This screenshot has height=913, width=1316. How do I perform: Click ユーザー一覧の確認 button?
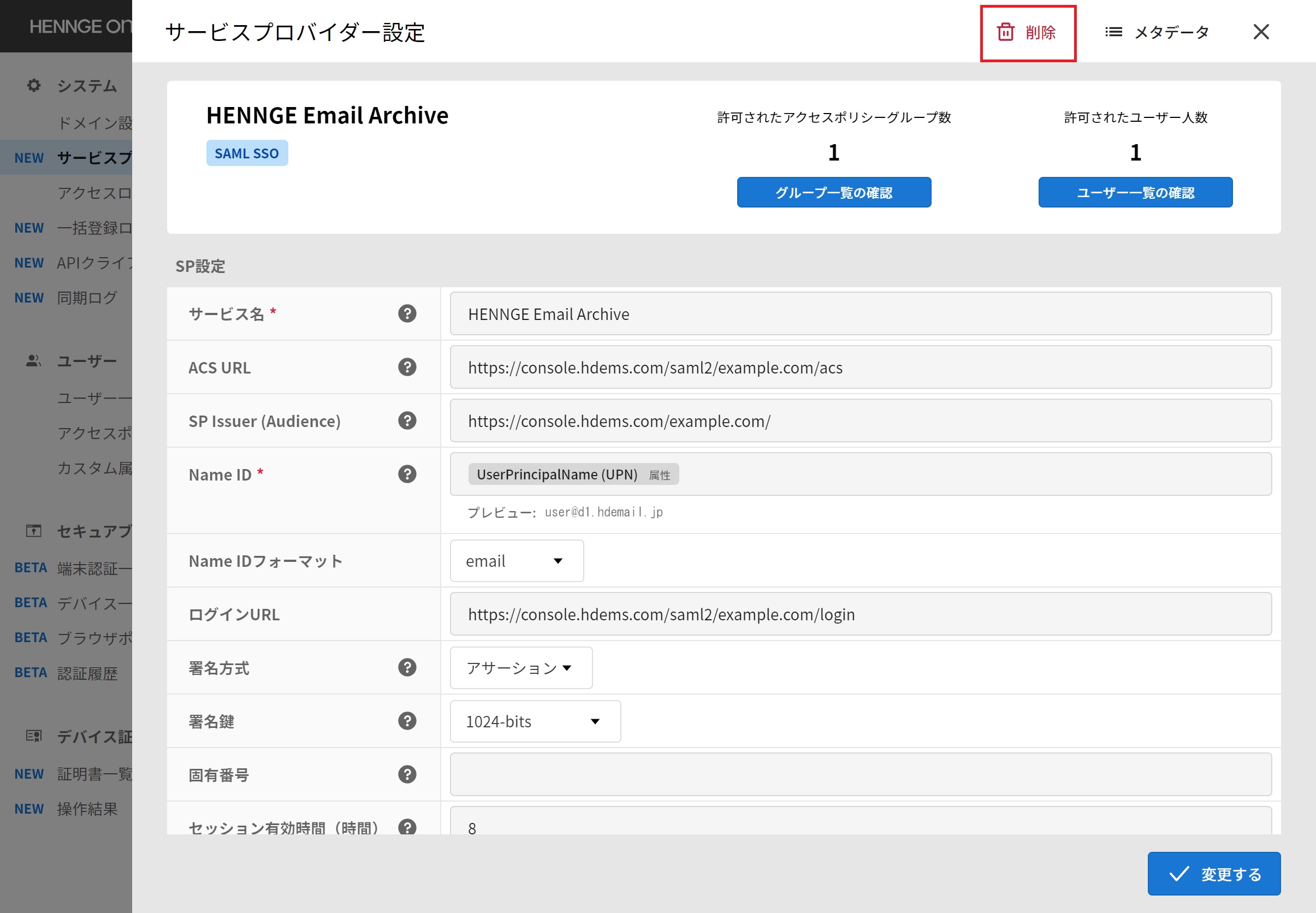[1135, 192]
